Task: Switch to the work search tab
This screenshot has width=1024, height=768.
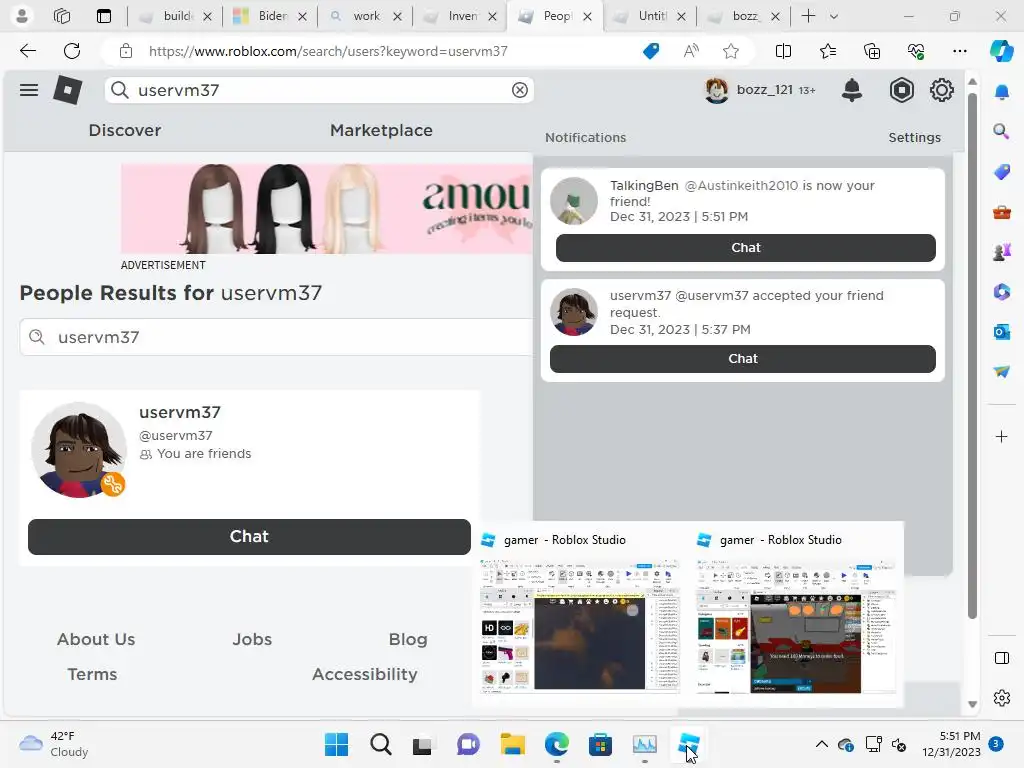Action: (366, 16)
